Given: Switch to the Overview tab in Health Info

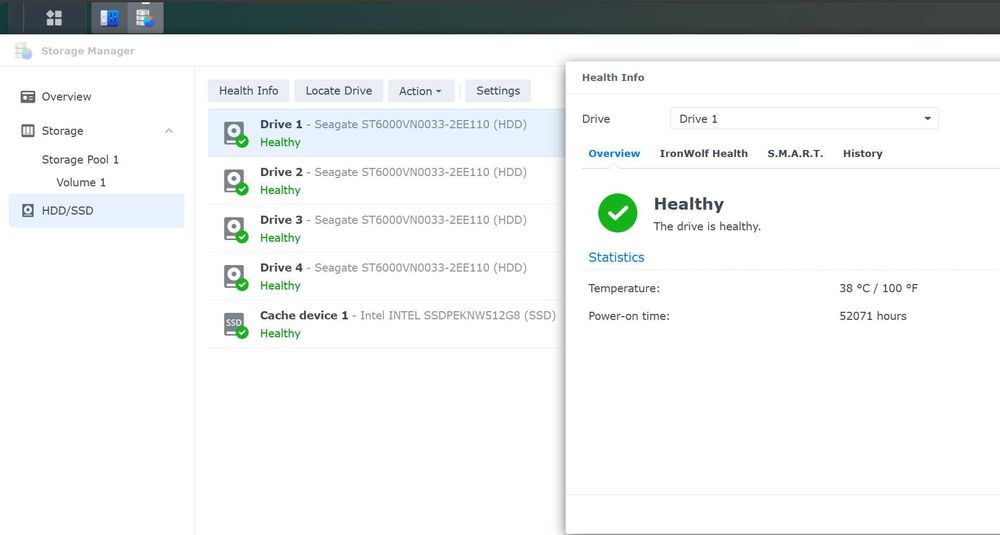Looking at the screenshot, I should 614,154.
